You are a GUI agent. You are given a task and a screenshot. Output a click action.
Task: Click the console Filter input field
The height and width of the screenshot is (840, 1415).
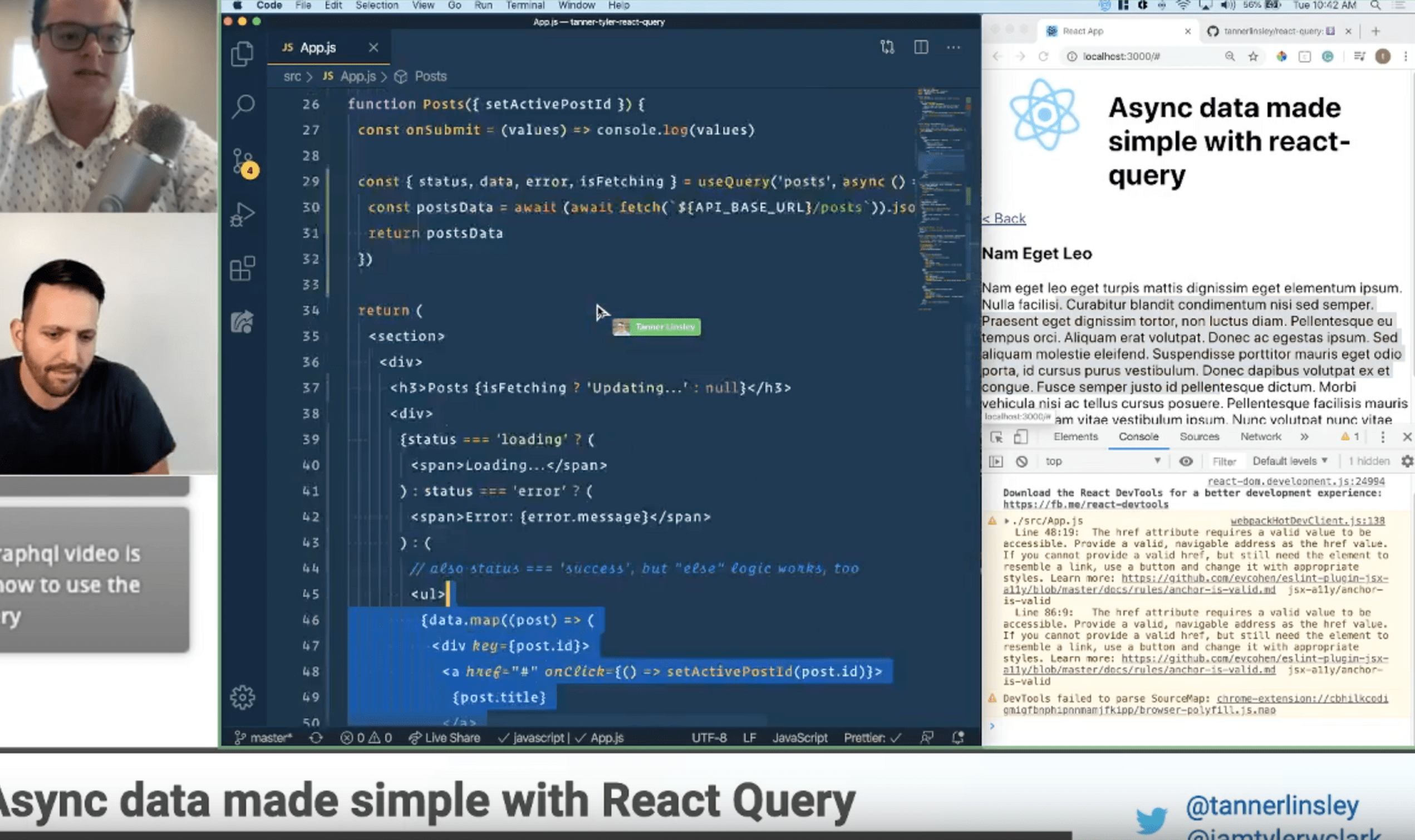point(1224,462)
